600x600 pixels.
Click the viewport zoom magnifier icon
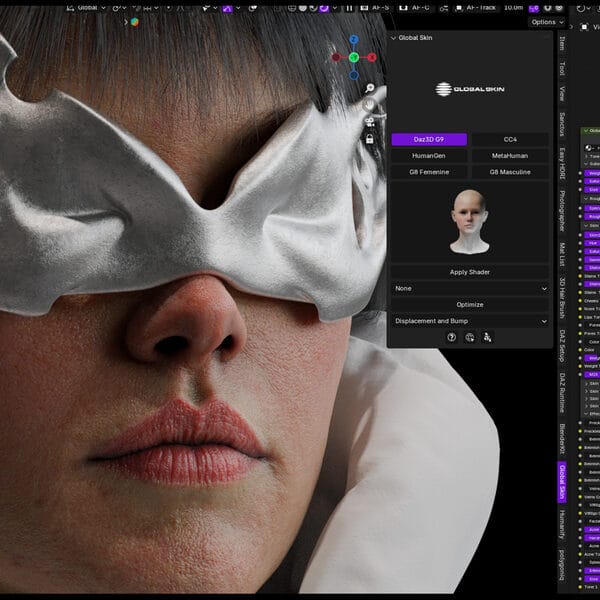click(370, 88)
